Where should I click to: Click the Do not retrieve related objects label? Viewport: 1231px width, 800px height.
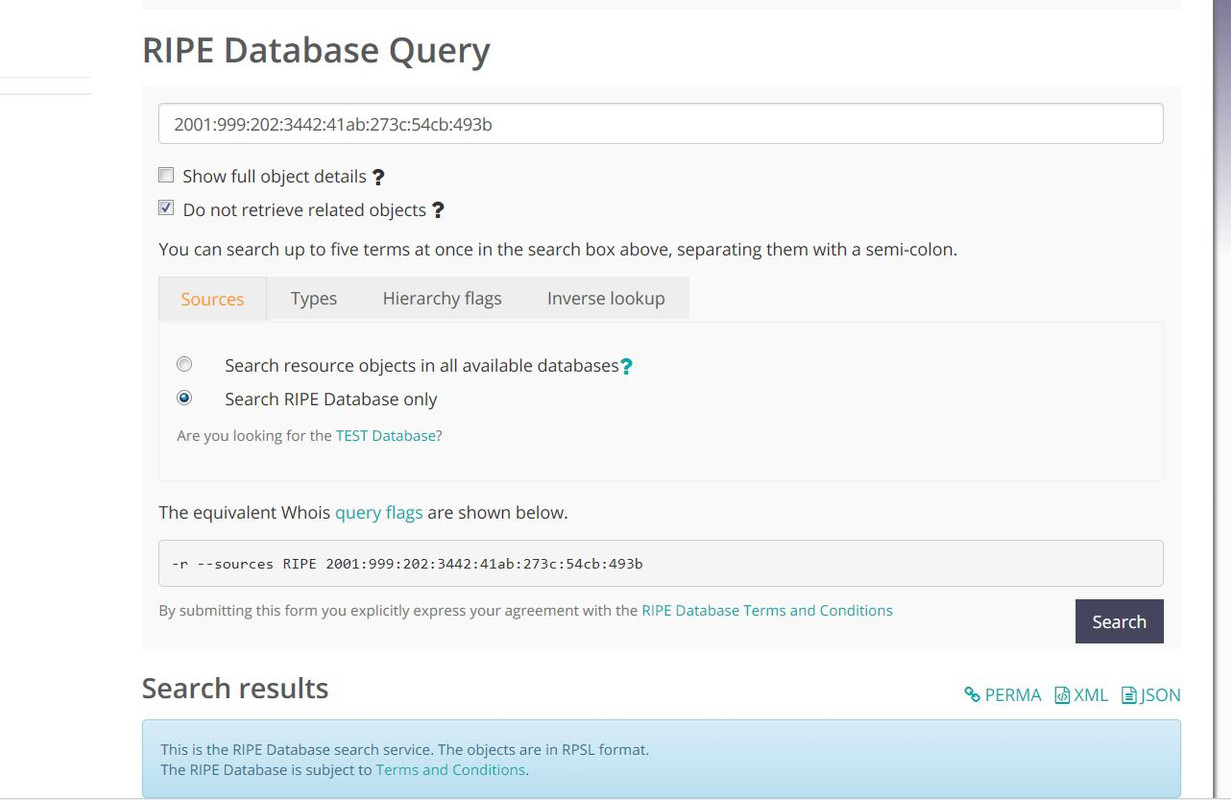304,210
